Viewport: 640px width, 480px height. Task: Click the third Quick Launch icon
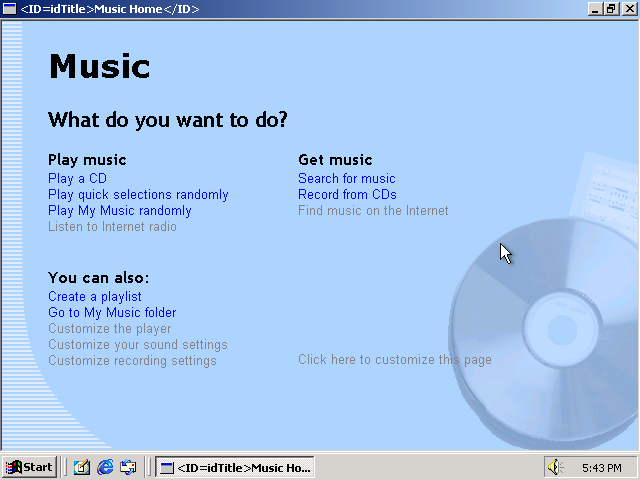128,467
